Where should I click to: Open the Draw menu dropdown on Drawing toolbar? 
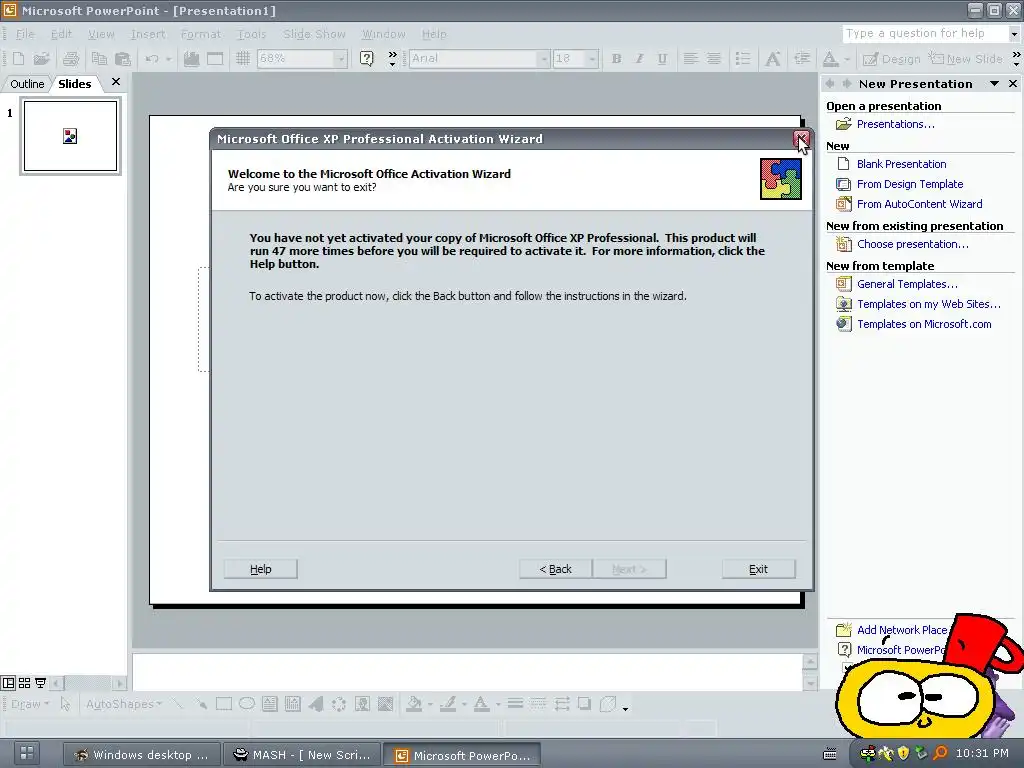(x=30, y=704)
